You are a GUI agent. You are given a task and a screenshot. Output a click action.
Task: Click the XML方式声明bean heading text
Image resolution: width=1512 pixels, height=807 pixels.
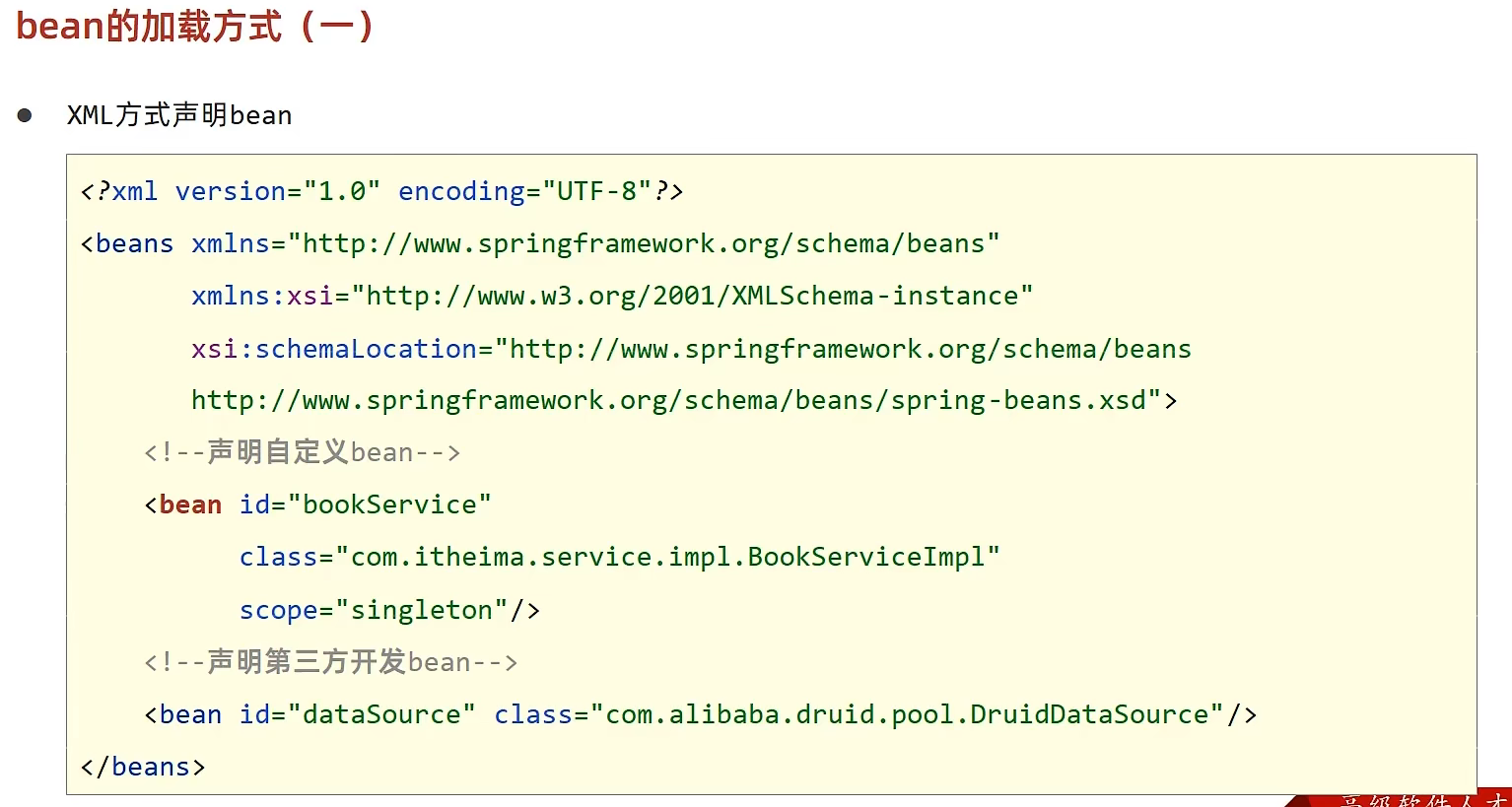pyautogui.click(x=179, y=115)
